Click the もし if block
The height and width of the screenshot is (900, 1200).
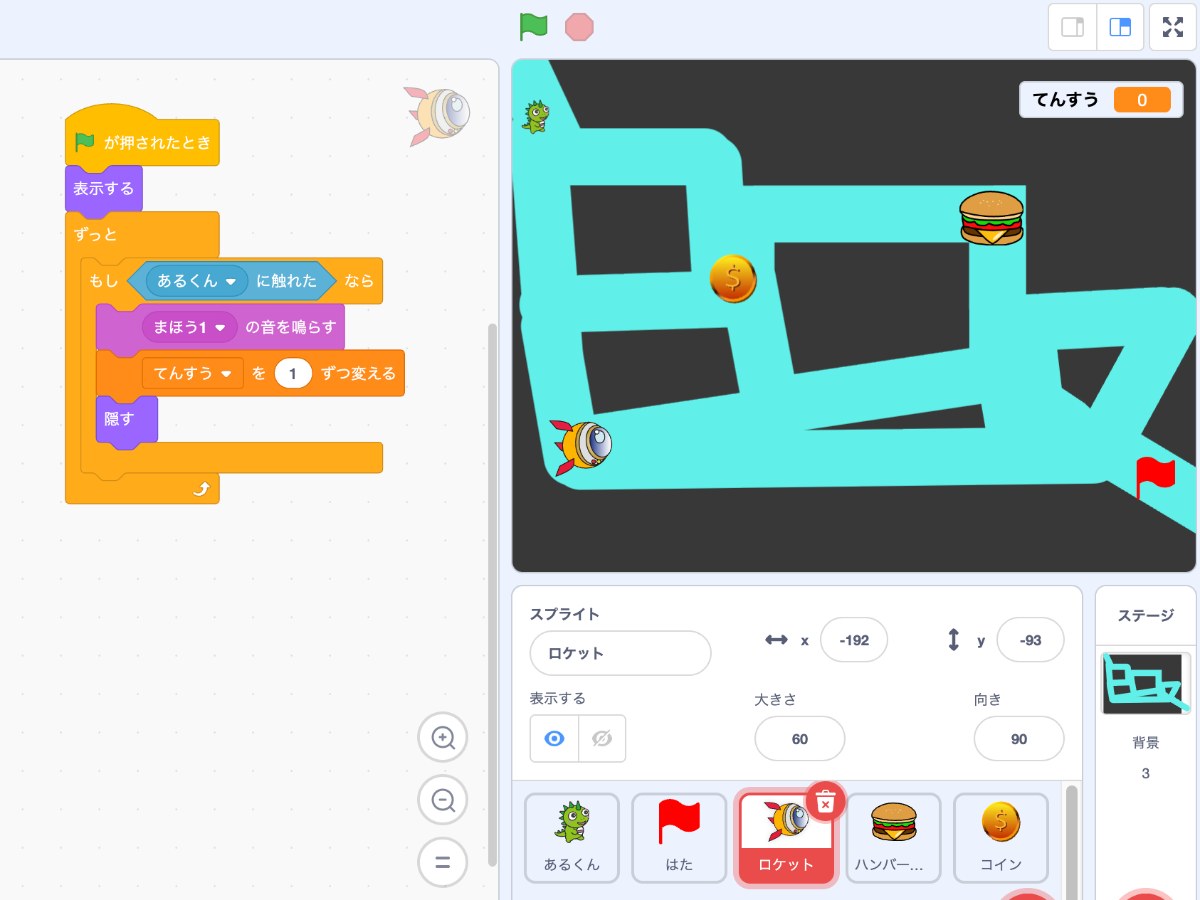[x=104, y=282]
